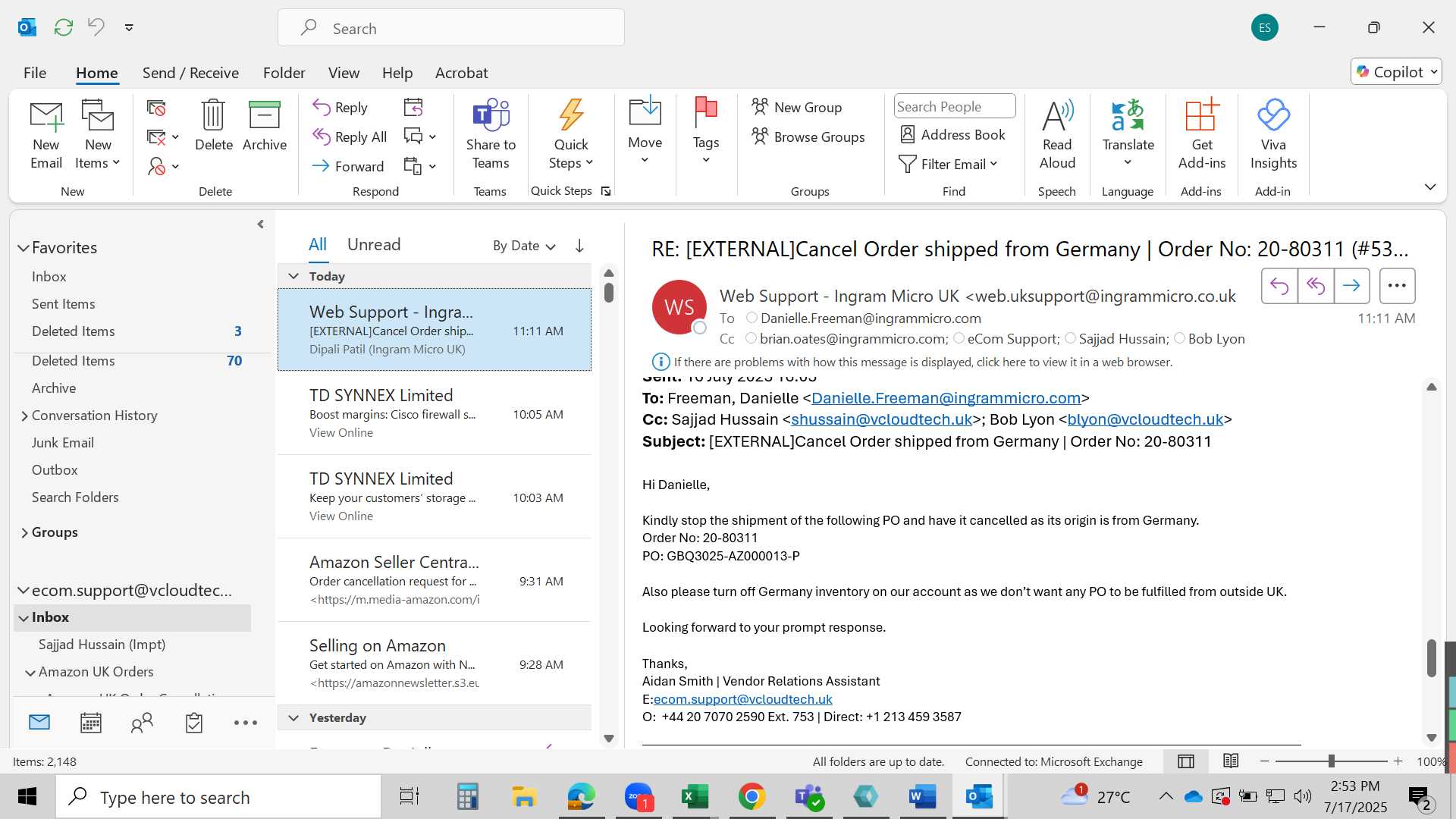This screenshot has height=819, width=1456.
Task: Switch to People view icon
Action: 142,723
